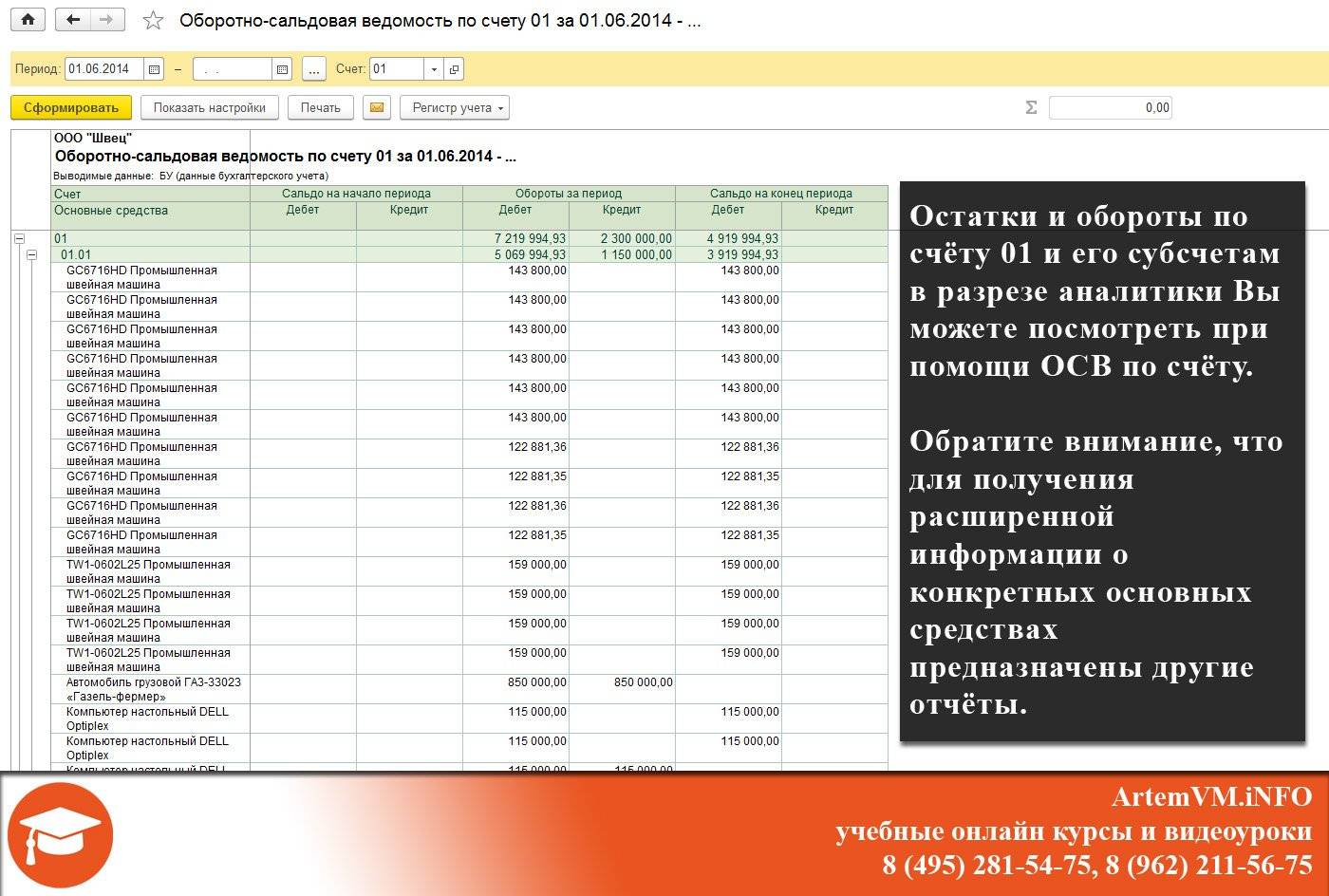Click the Печать button

click(321, 107)
